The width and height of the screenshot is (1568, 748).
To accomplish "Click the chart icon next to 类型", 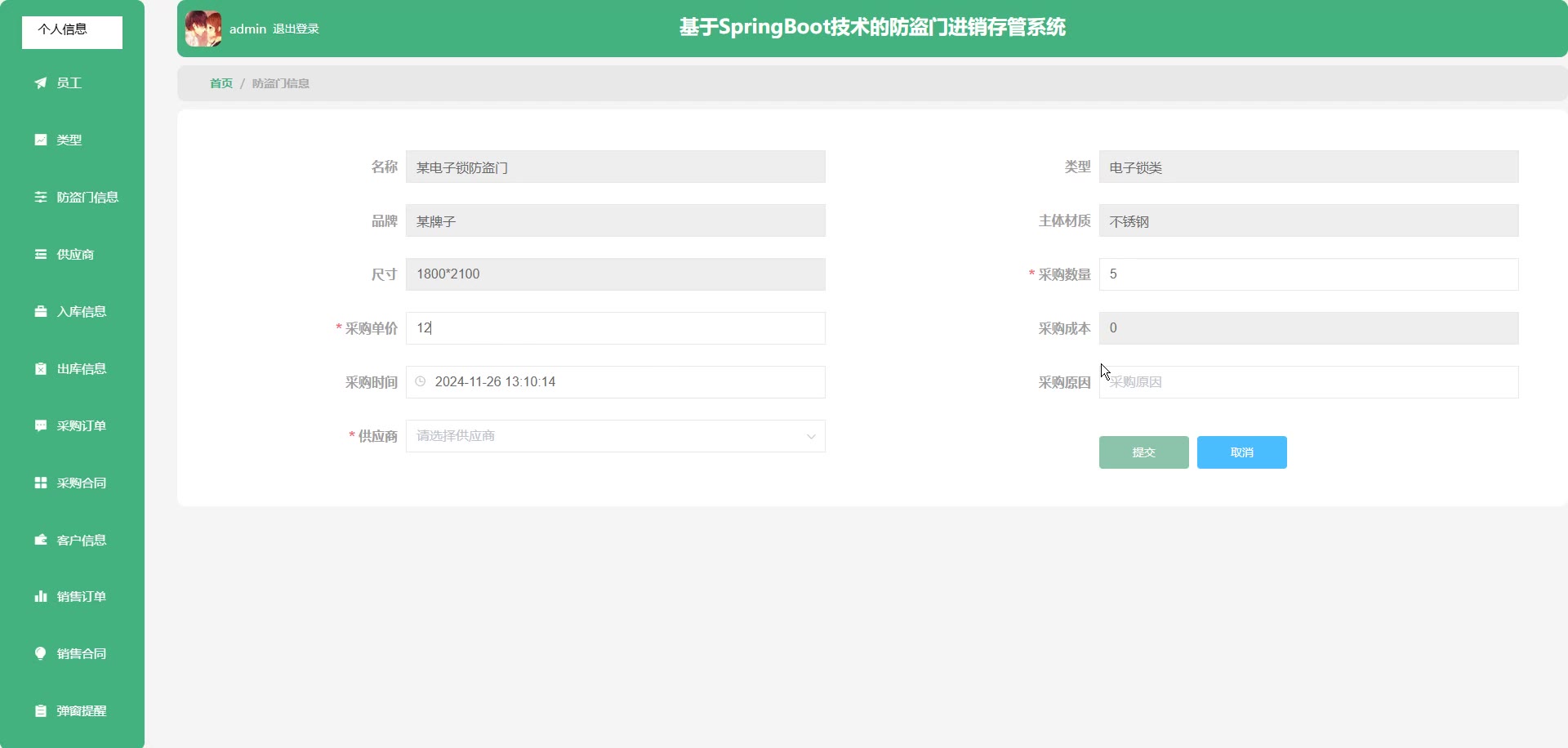I will [40, 140].
